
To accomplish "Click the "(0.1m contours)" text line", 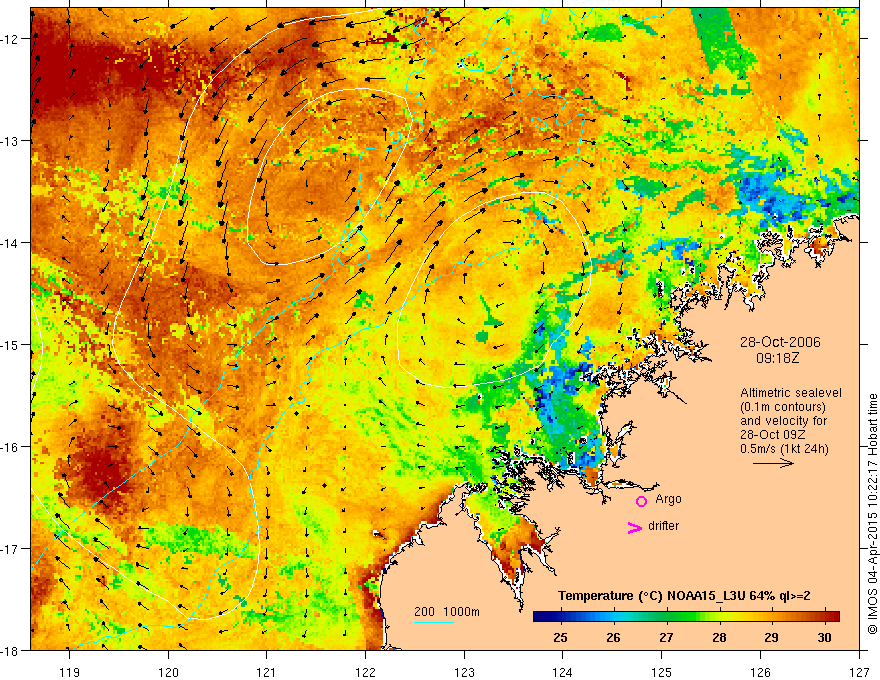I will click(x=783, y=407).
